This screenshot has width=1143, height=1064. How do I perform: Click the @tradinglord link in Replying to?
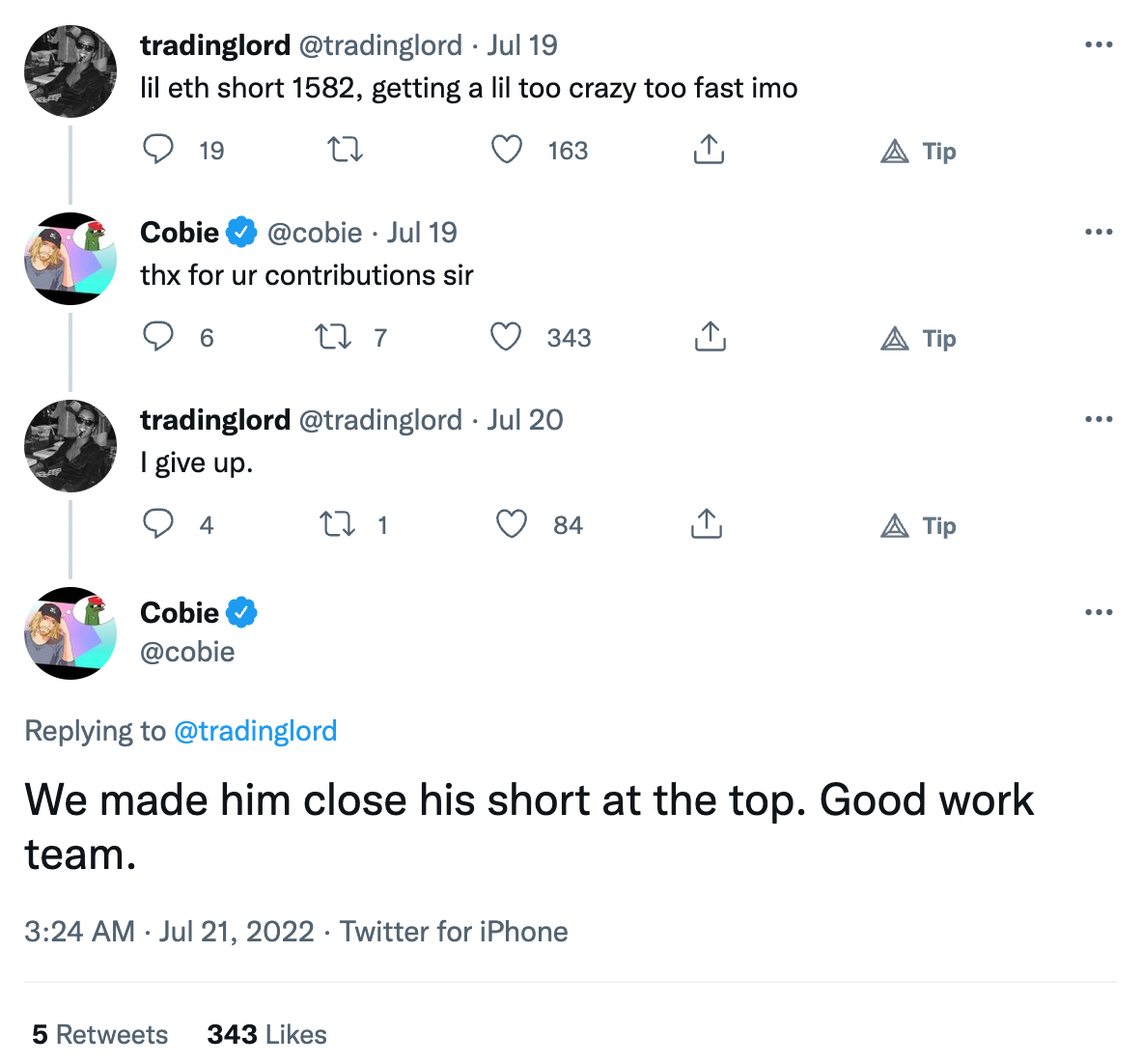(x=255, y=731)
